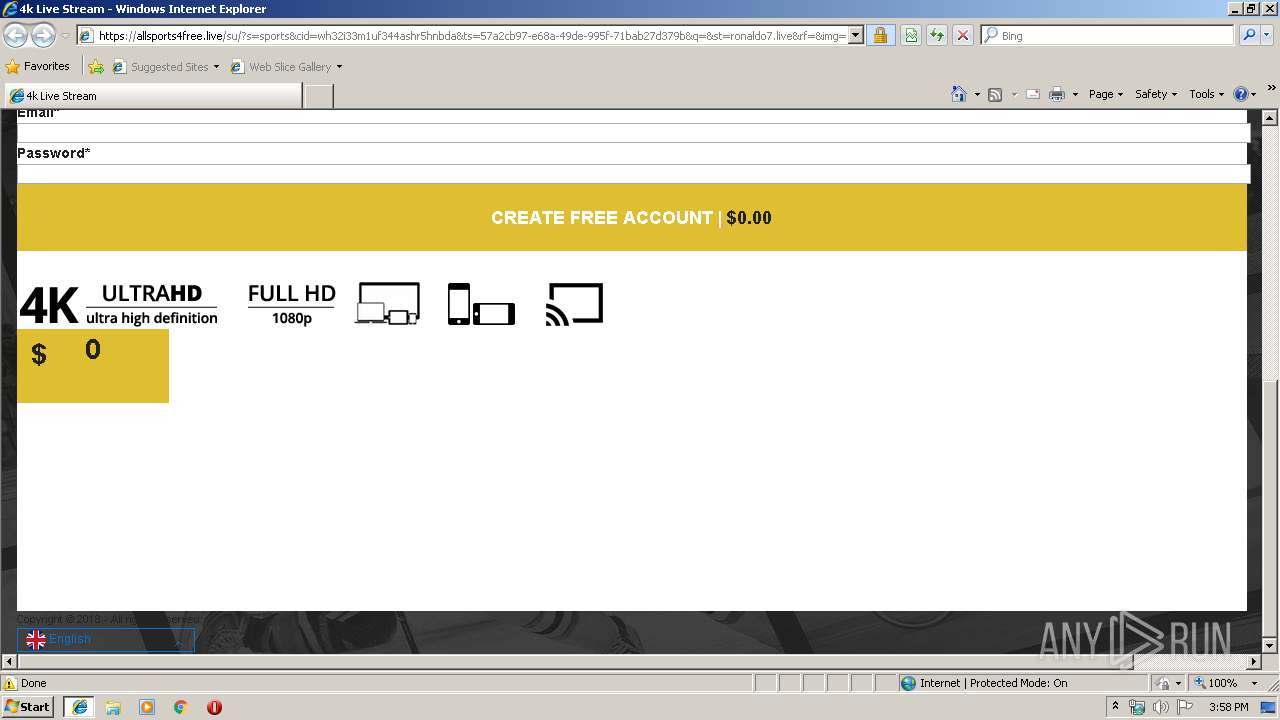This screenshot has height=720, width=1280.
Task: Click Add to Favorites Bar icon
Action: 96,67
